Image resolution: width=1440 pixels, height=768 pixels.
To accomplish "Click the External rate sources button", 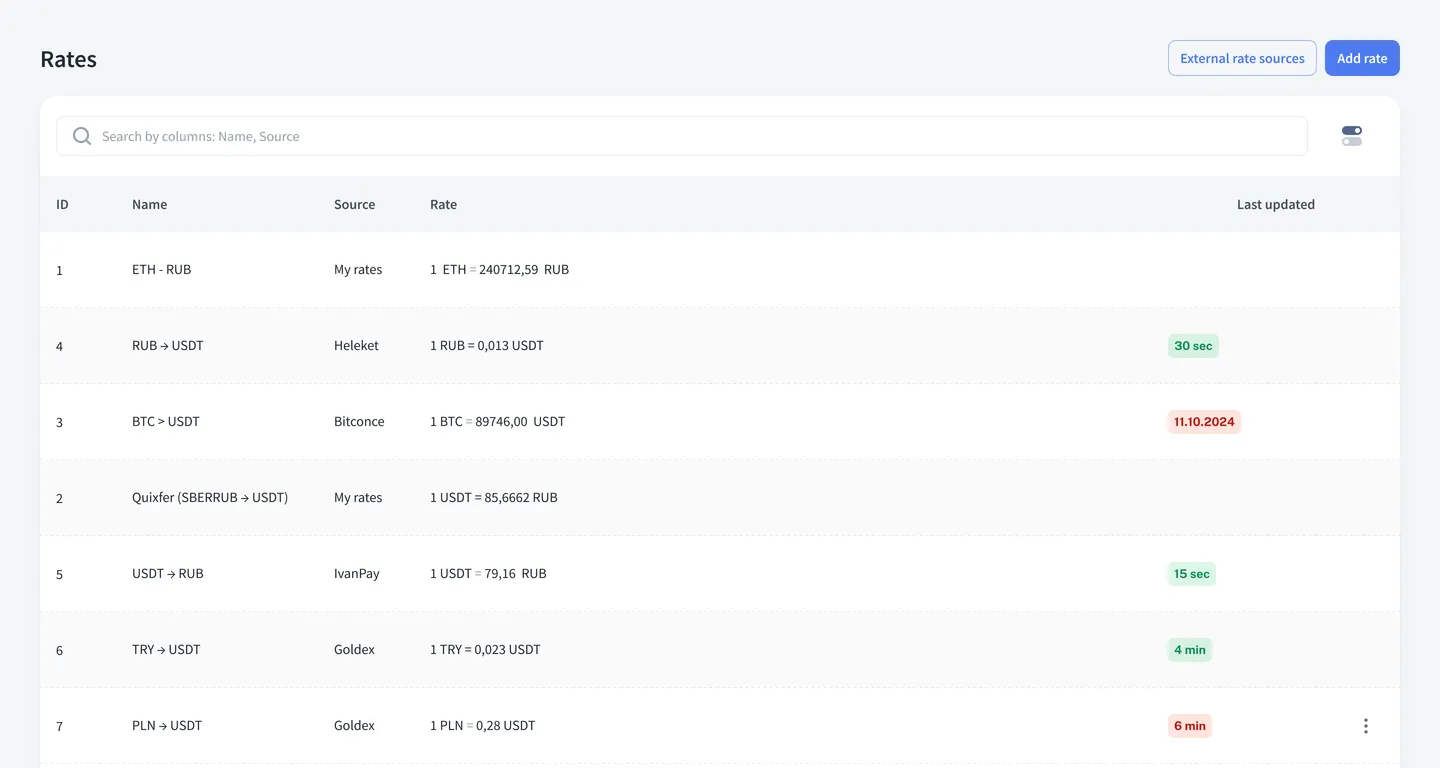I will coord(1242,58).
